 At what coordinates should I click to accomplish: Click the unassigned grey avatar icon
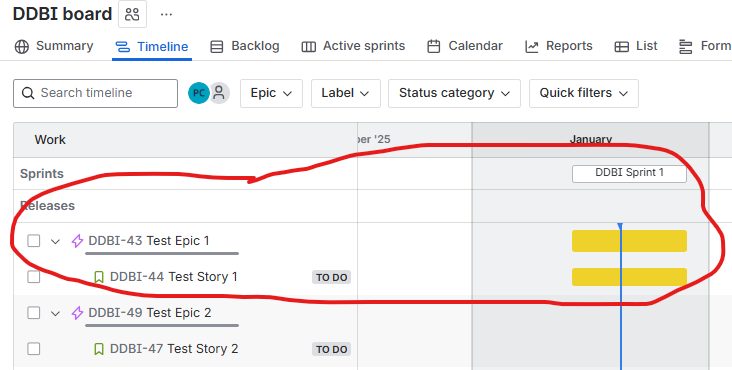click(219, 93)
